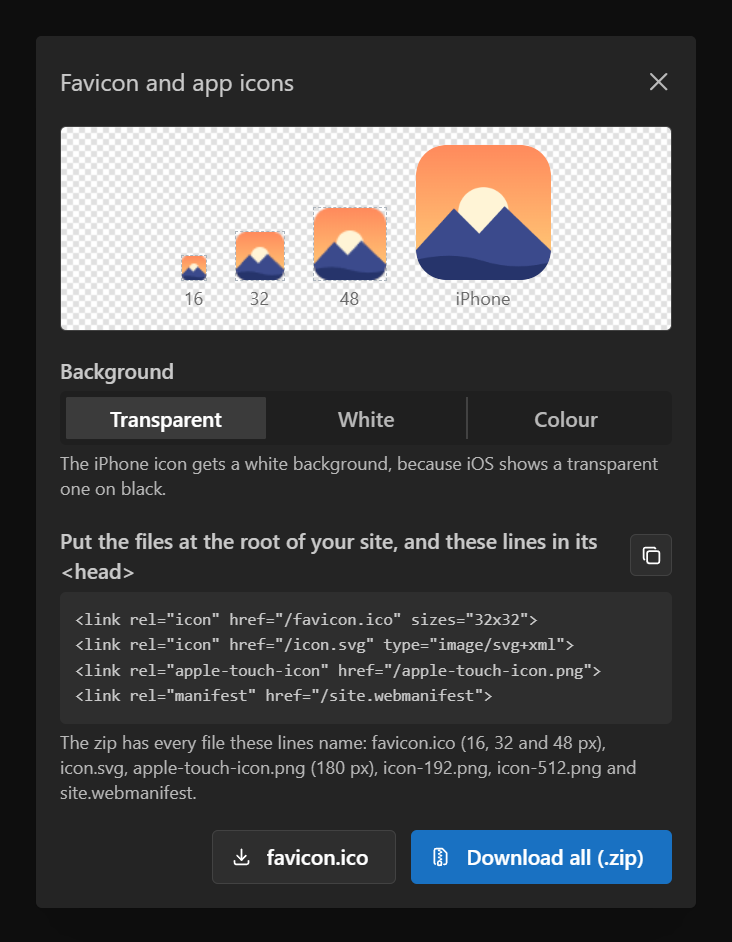This screenshot has height=942, width=732.
Task: Click the "48" size label
Action: click(349, 299)
